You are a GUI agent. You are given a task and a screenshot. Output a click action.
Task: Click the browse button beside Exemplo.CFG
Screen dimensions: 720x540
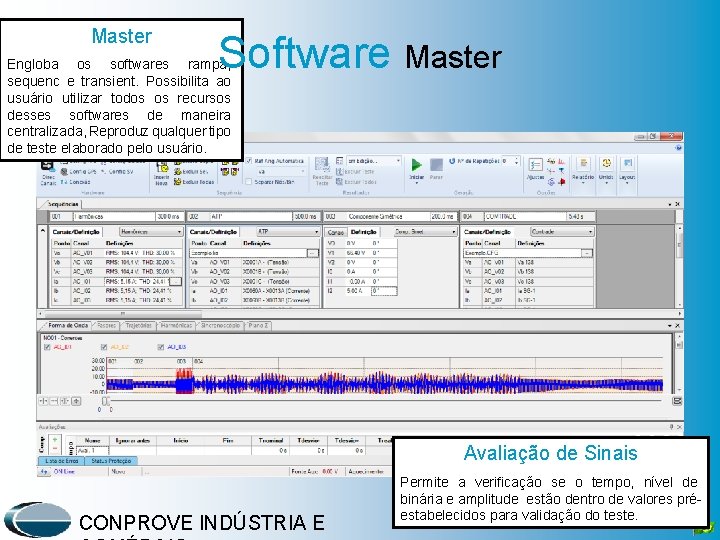(x=587, y=253)
